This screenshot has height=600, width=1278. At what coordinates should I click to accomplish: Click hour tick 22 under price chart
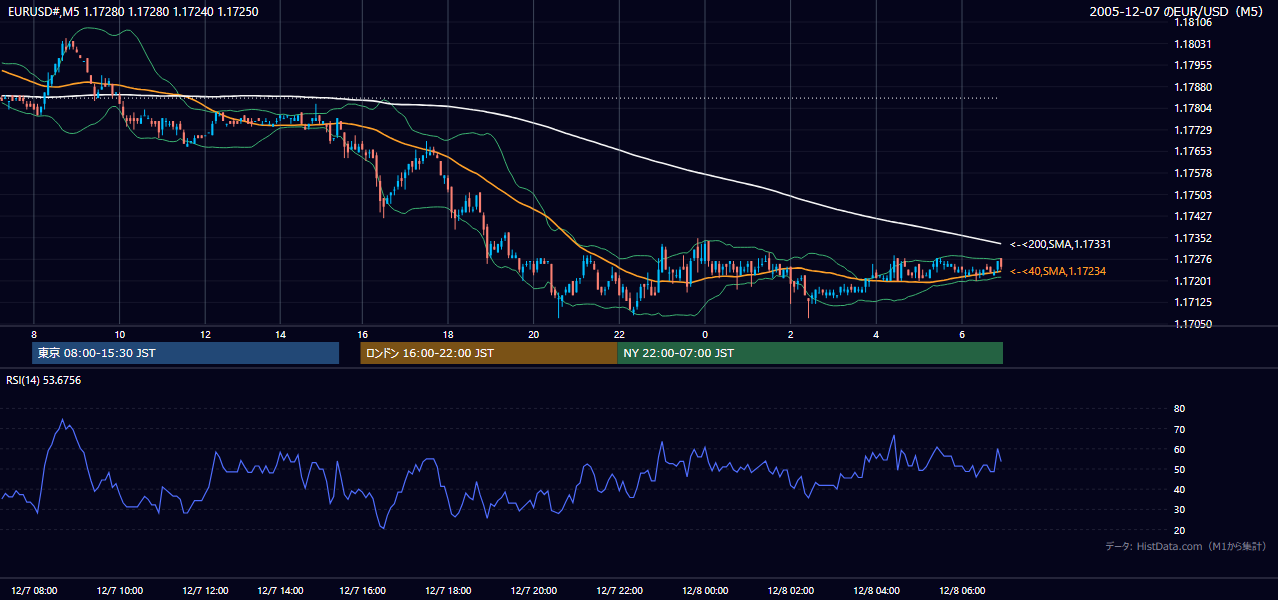click(620, 334)
